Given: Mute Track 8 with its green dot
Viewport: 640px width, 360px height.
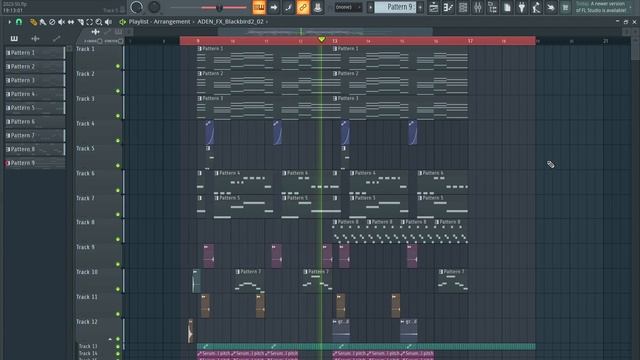Looking at the screenshot, I should click(118, 240).
